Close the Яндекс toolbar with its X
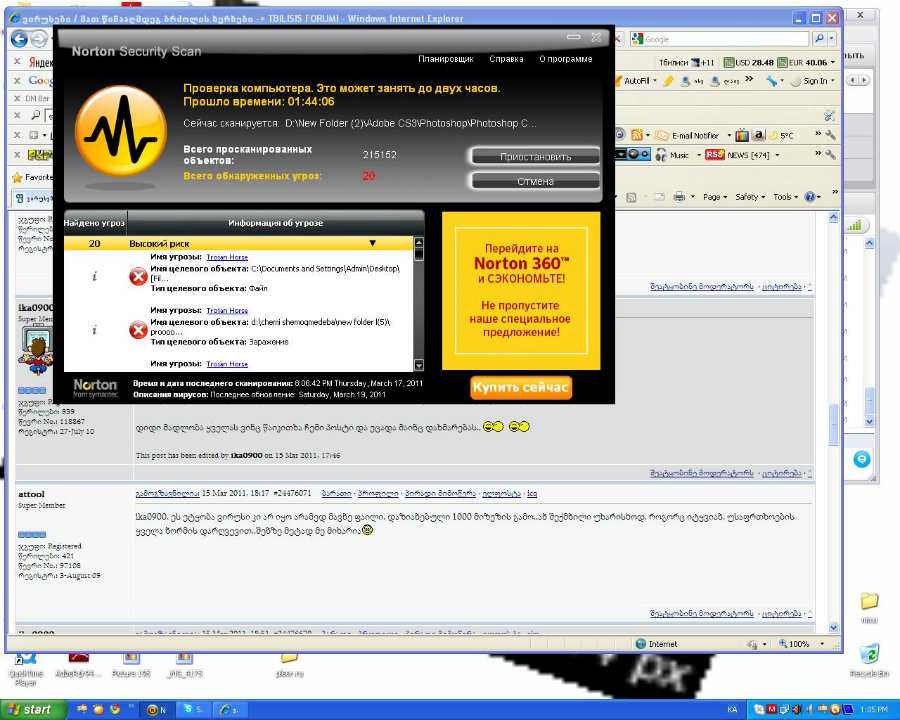 click(17, 61)
